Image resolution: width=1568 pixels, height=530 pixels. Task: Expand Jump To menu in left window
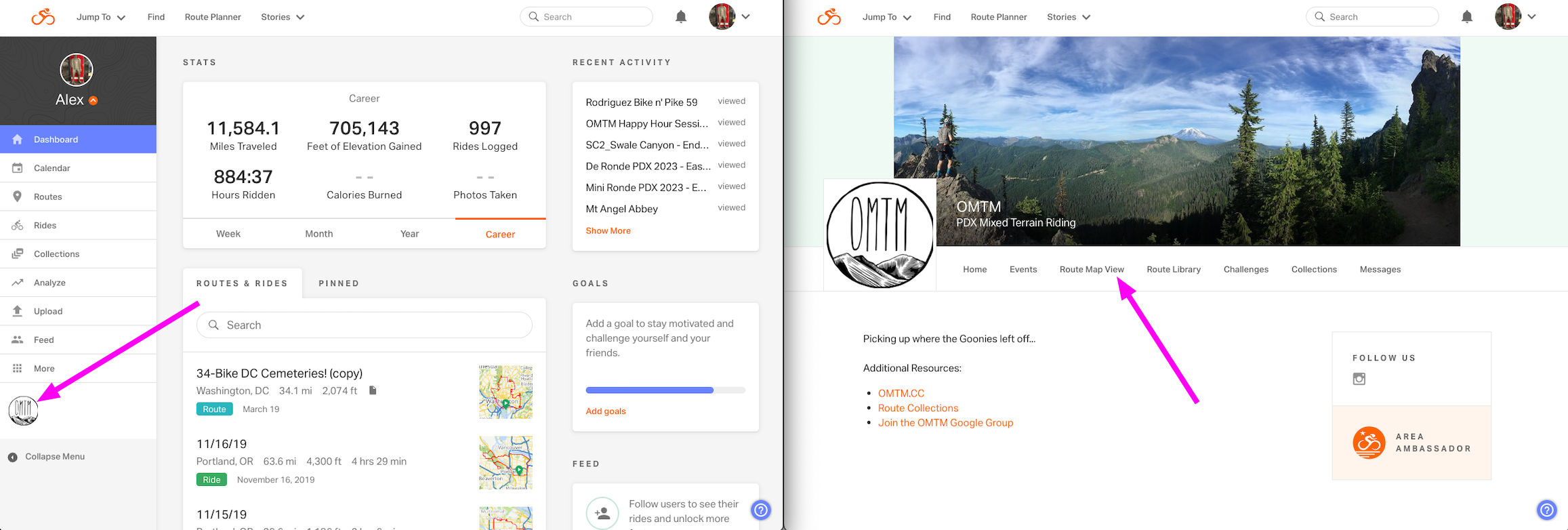pyautogui.click(x=101, y=17)
